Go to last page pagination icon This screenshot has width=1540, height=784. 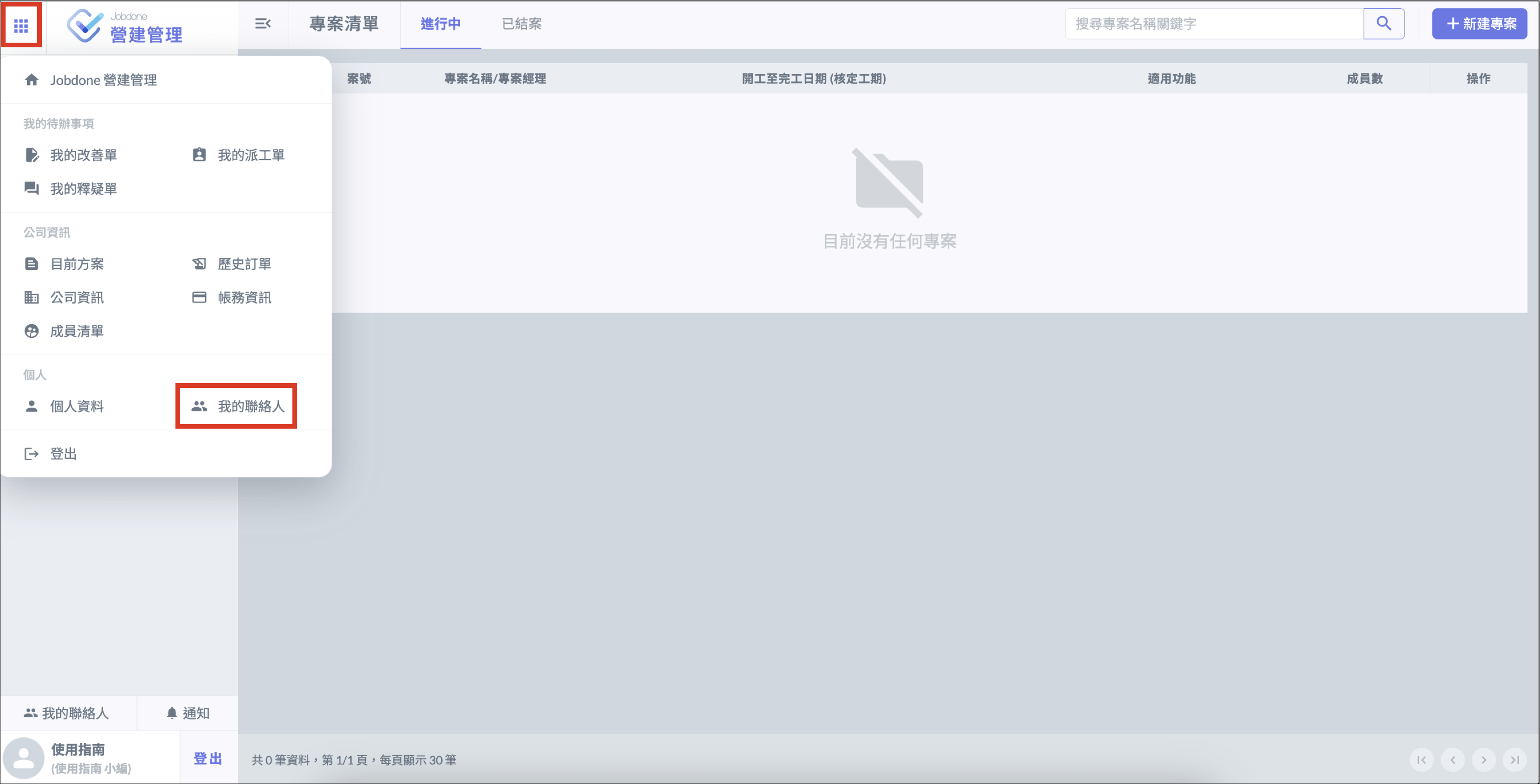pyautogui.click(x=1515, y=760)
